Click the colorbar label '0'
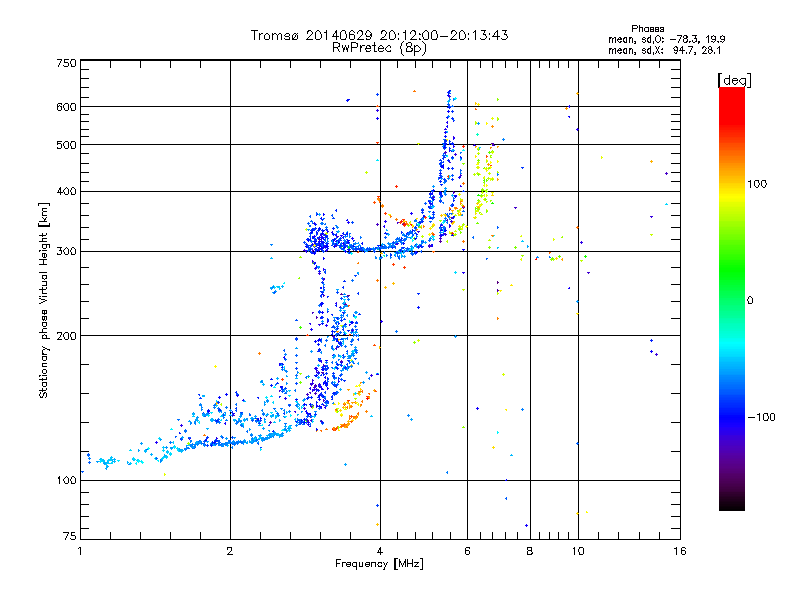800x600 pixels. click(750, 301)
